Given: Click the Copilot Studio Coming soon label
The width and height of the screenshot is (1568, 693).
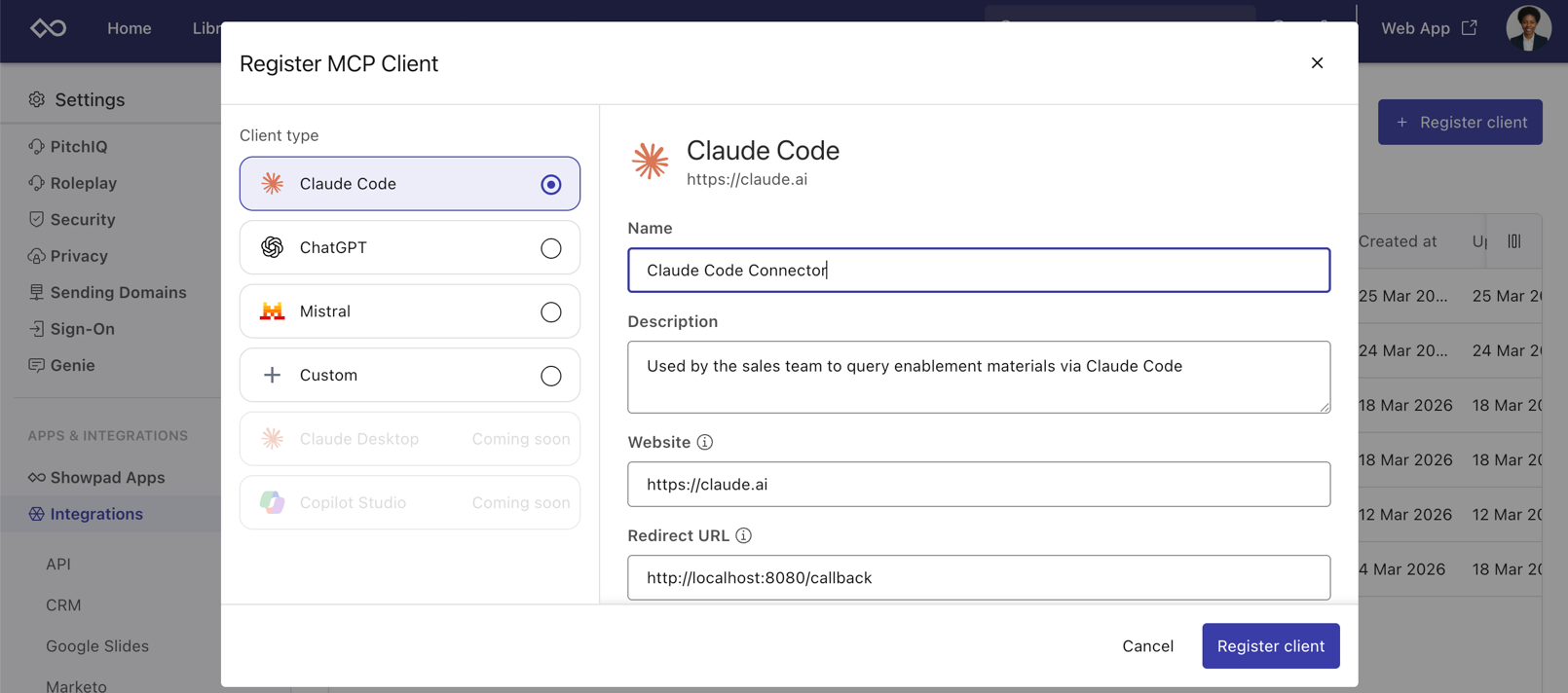Looking at the screenshot, I should 521,503.
